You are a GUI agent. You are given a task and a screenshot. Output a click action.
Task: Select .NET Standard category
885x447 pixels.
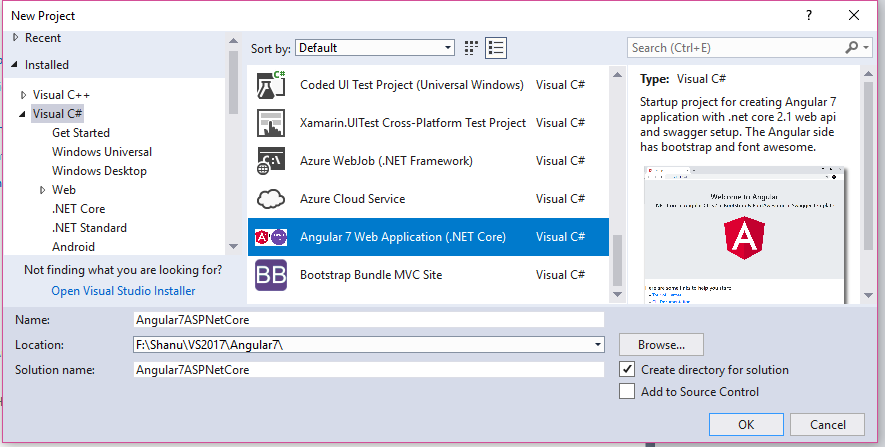(x=89, y=228)
